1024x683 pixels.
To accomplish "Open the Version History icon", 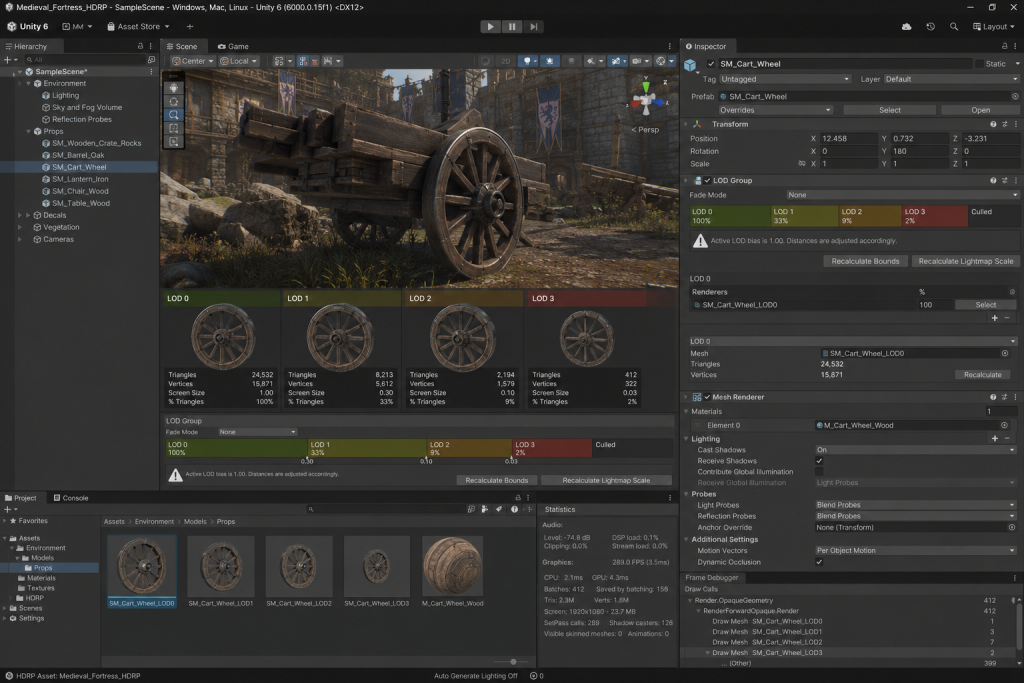I will pos(931,27).
